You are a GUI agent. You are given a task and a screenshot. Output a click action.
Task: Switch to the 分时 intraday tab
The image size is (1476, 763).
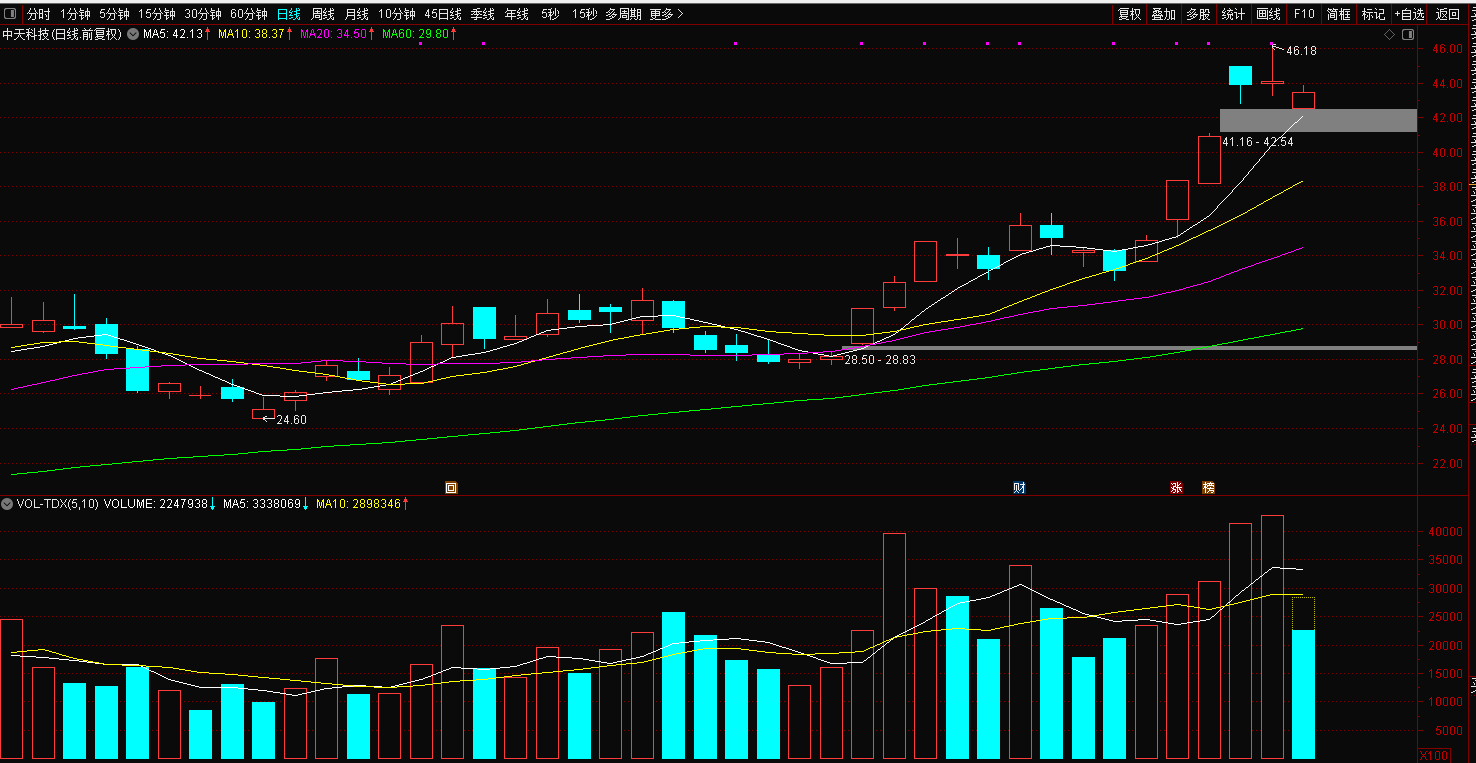point(38,14)
